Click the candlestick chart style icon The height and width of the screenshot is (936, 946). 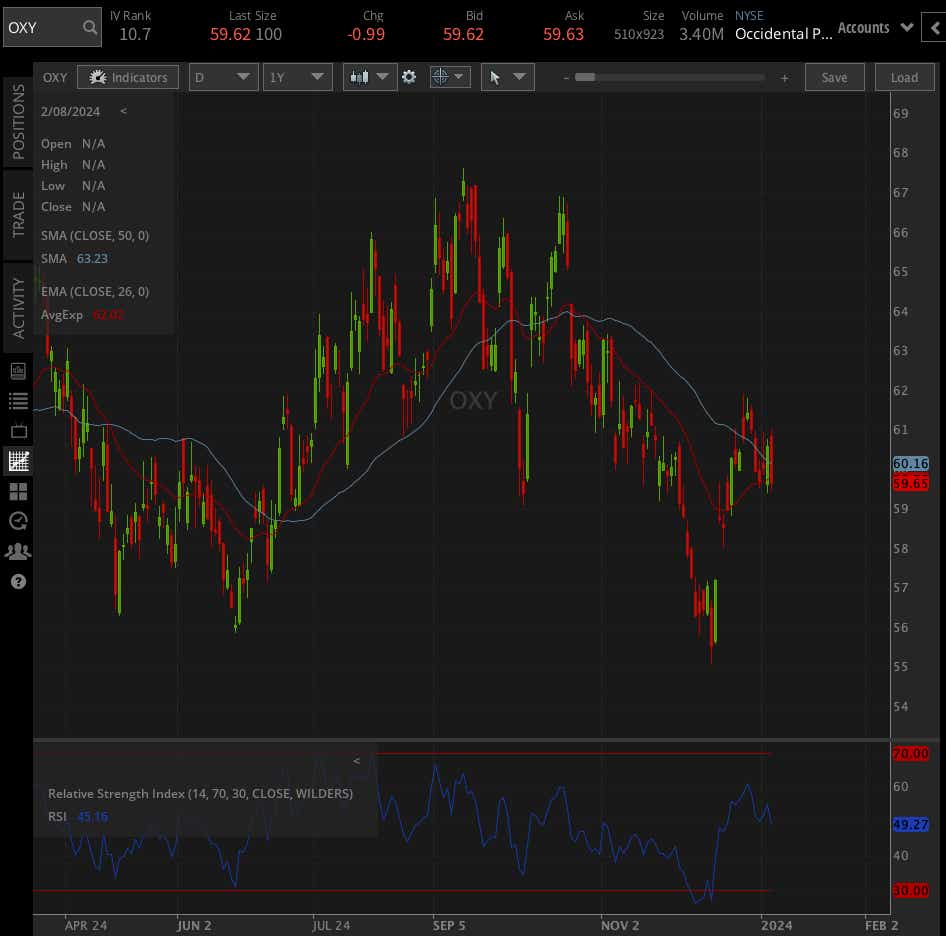tap(362, 76)
